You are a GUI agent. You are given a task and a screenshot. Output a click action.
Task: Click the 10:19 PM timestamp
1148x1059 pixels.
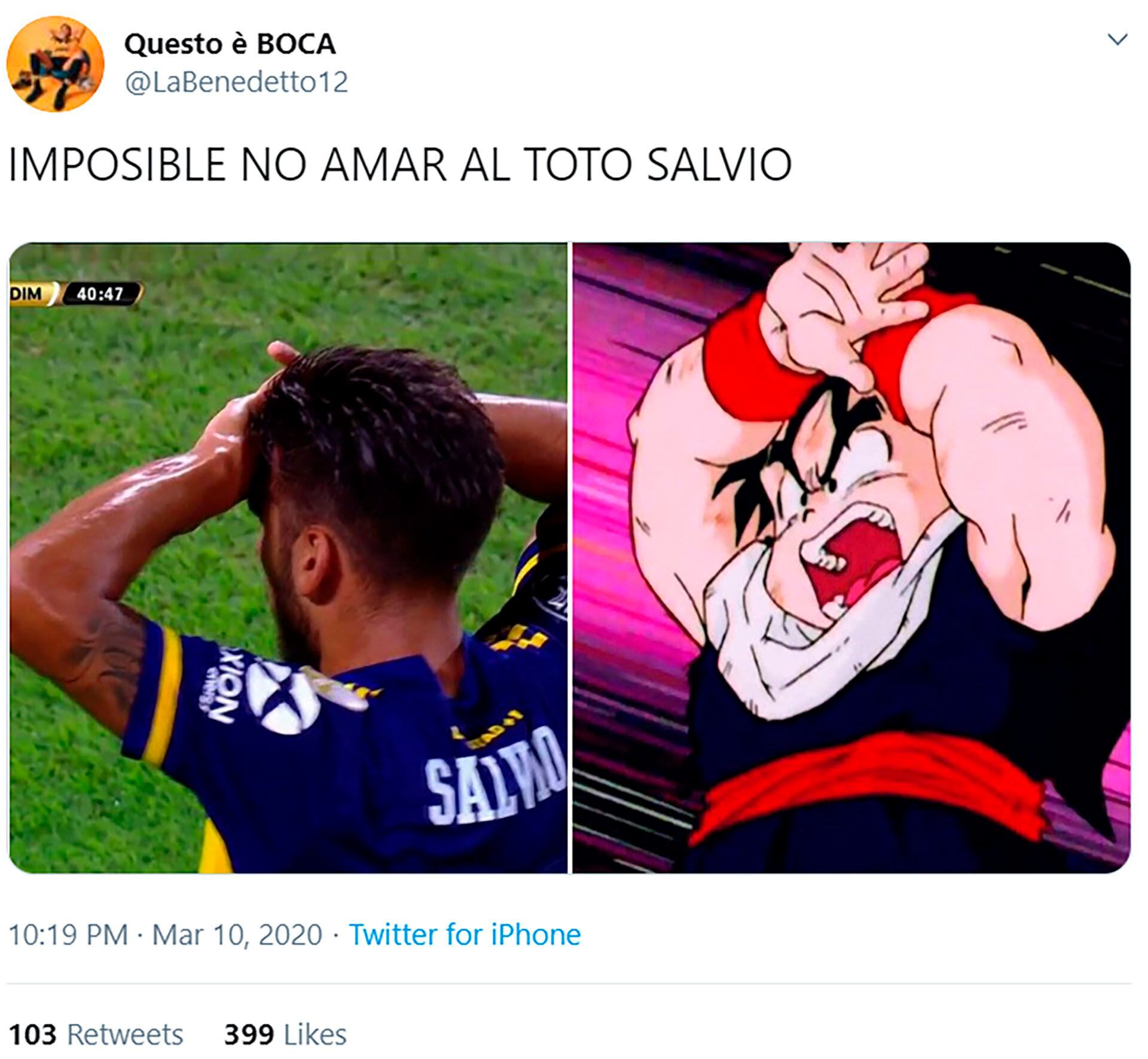pyautogui.click(x=68, y=935)
